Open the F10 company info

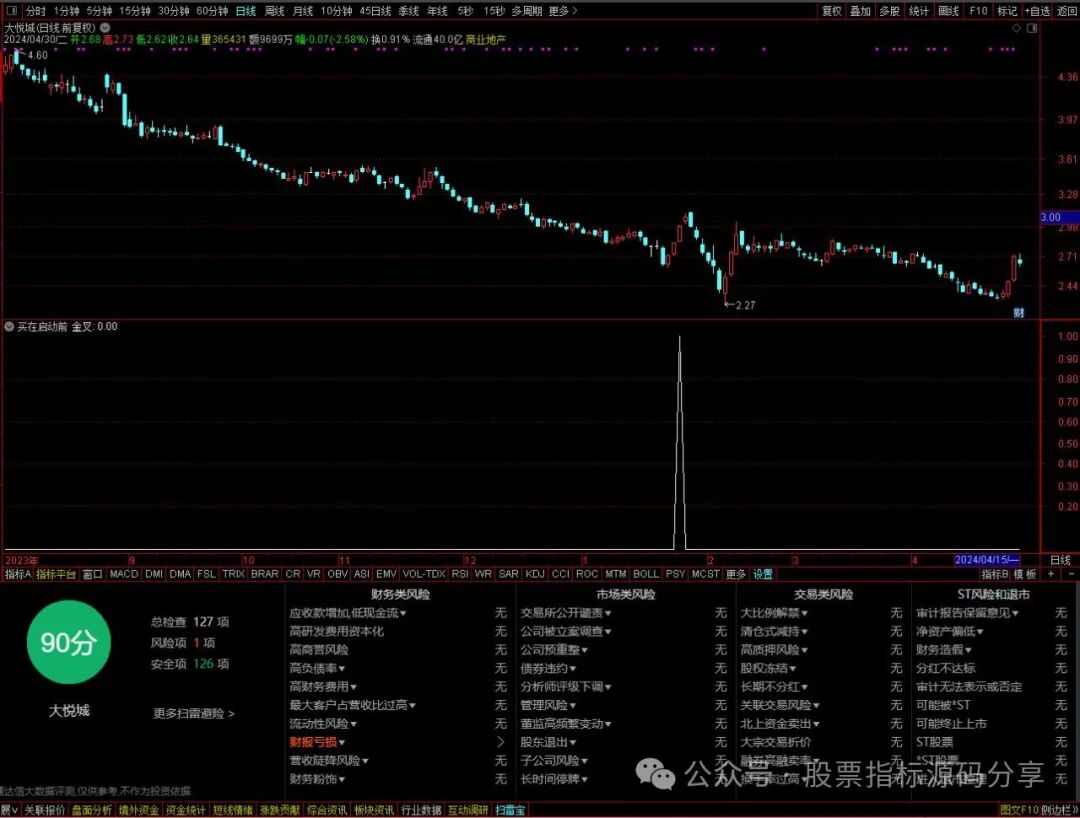click(x=978, y=11)
